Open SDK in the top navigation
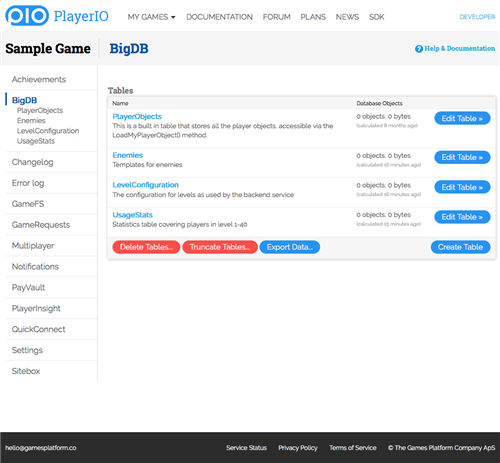500x463 pixels. pyautogui.click(x=377, y=17)
